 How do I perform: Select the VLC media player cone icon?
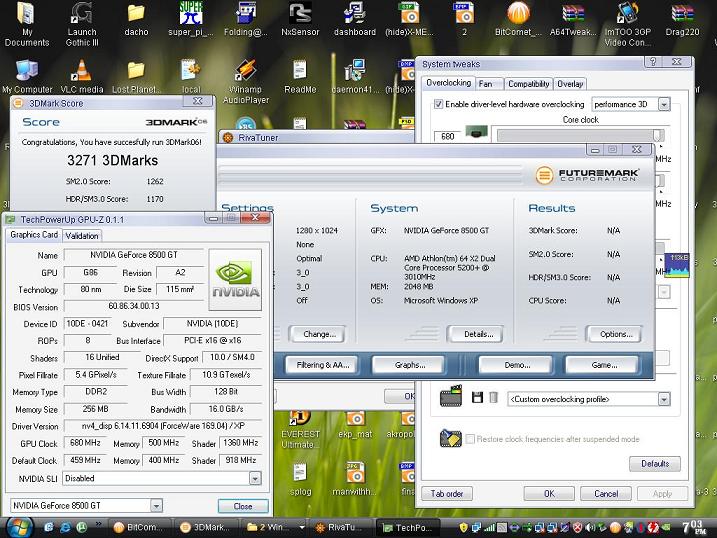point(82,76)
